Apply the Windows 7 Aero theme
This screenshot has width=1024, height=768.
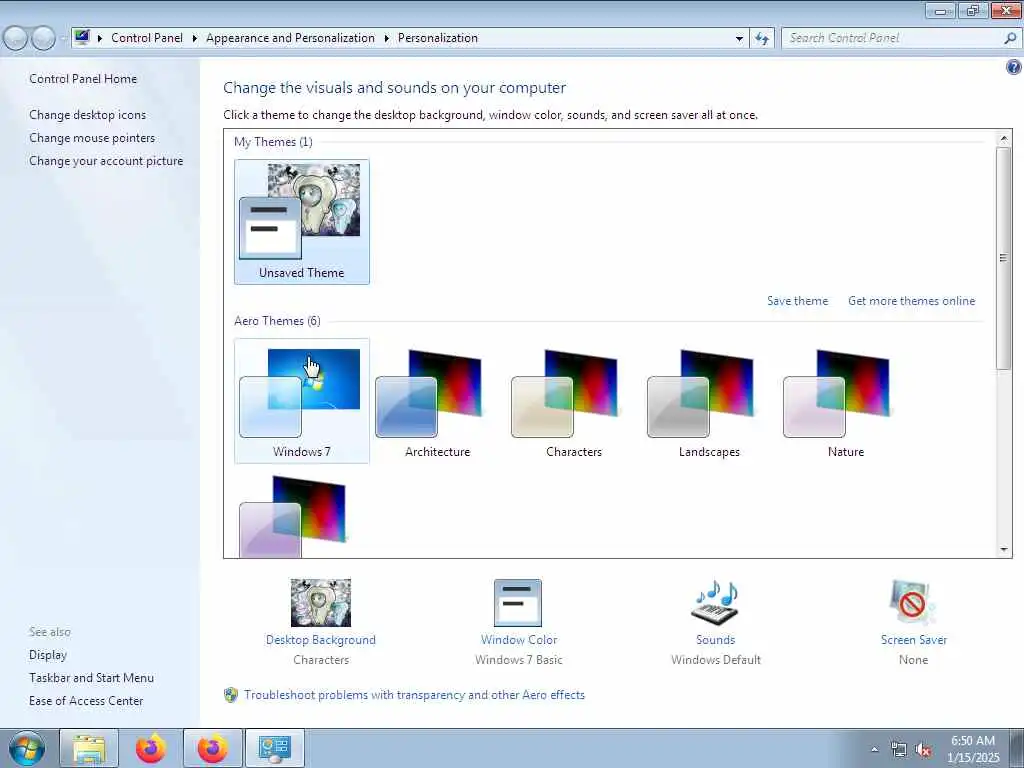click(302, 400)
